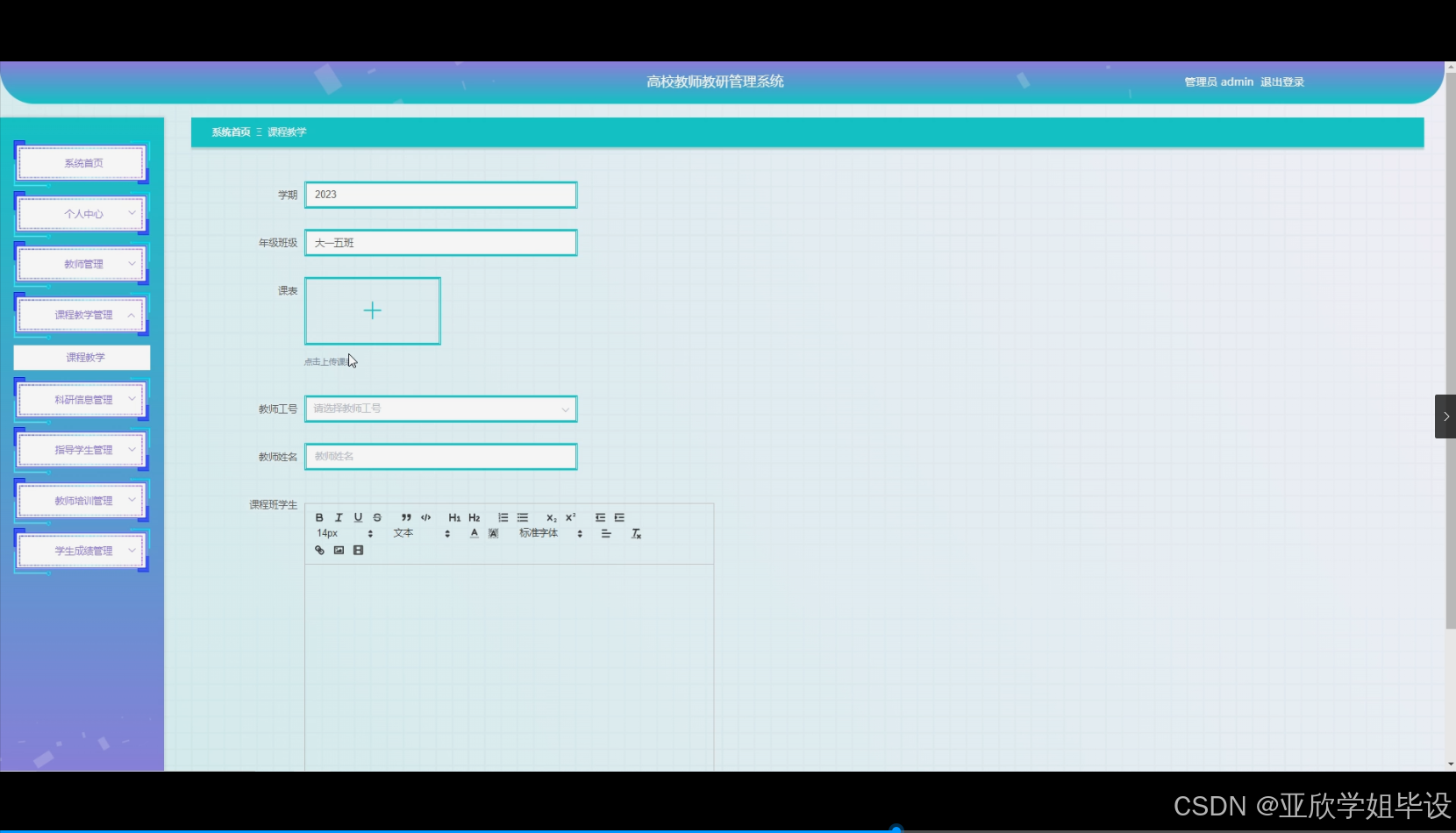Toggle underline formatting in the editor
Image resolution: width=1456 pixels, height=833 pixels.
pos(358,517)
